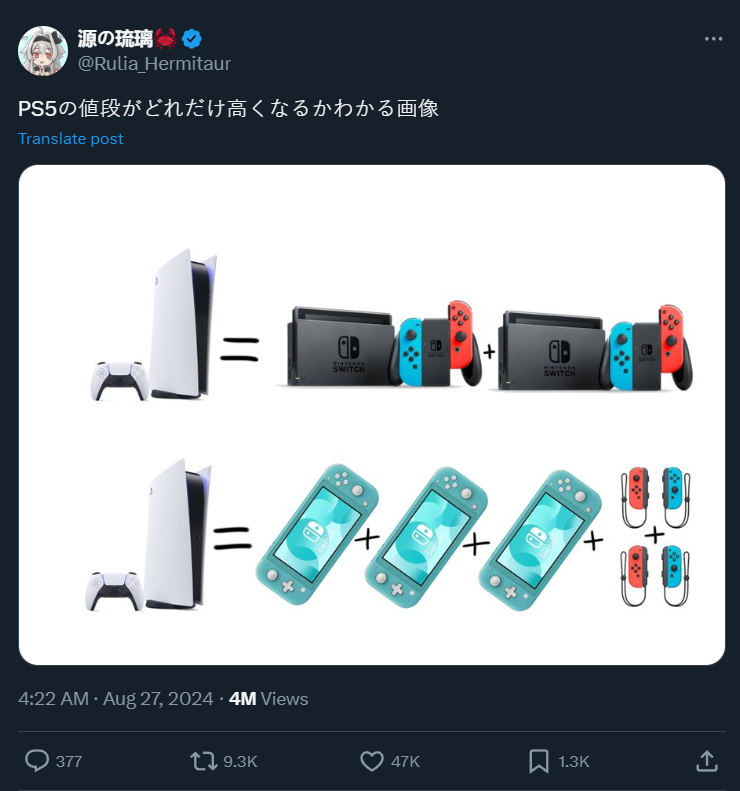Click the display name 源の琉璃
The height and width of the screenshot is (791, 740).
point(115,38)
